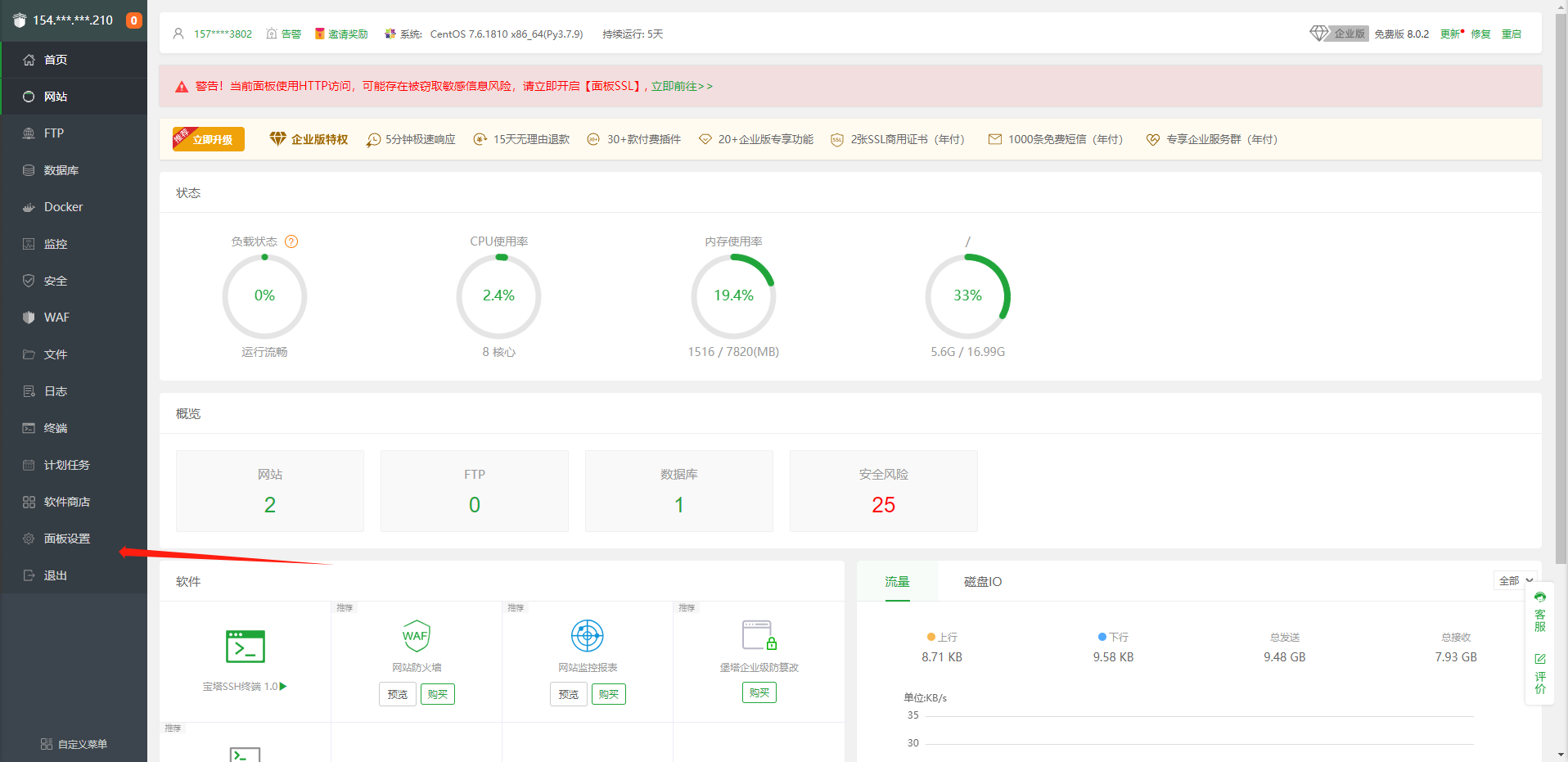Click 立即前往 in SSL warning banner
The image size is (1568, 762).
(682, 86)
